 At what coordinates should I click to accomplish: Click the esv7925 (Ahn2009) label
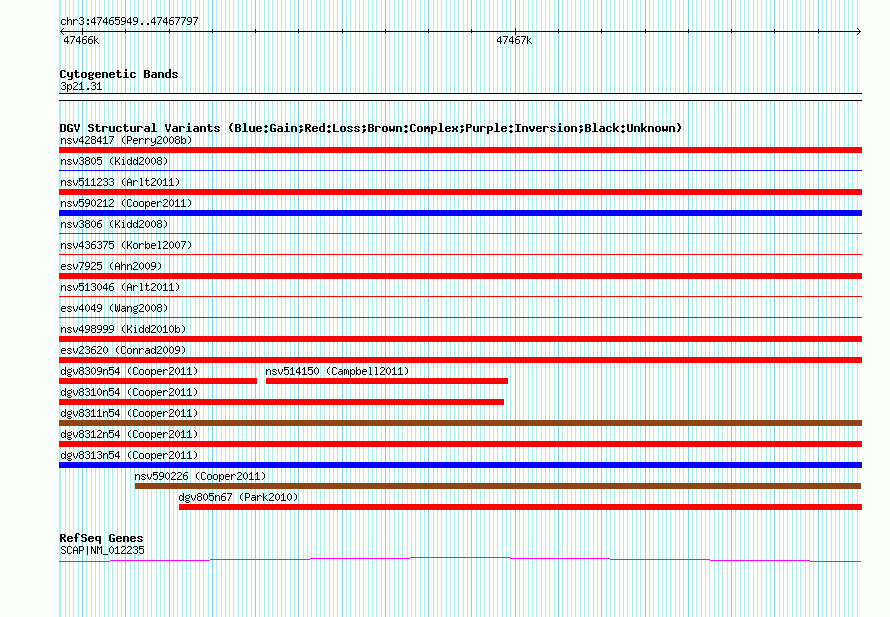click(111, 266)
